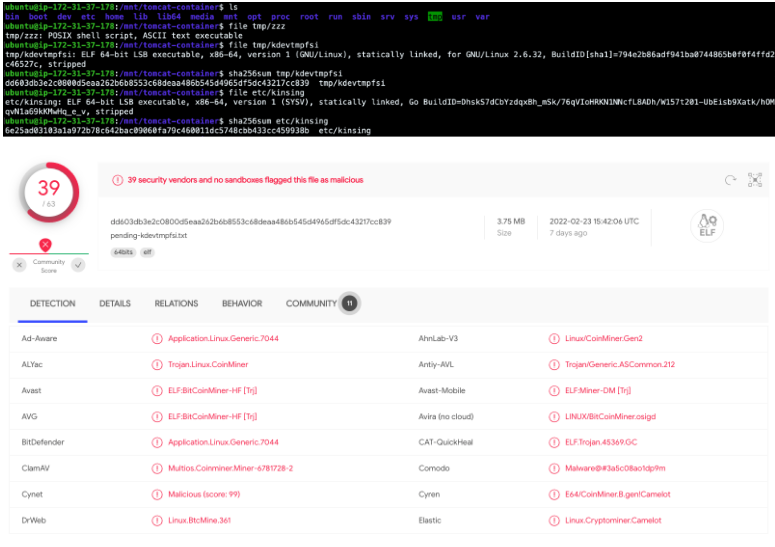The image size is (775, 547).
Task: Switch to the DETAILS tab
Action: point(115,304)
